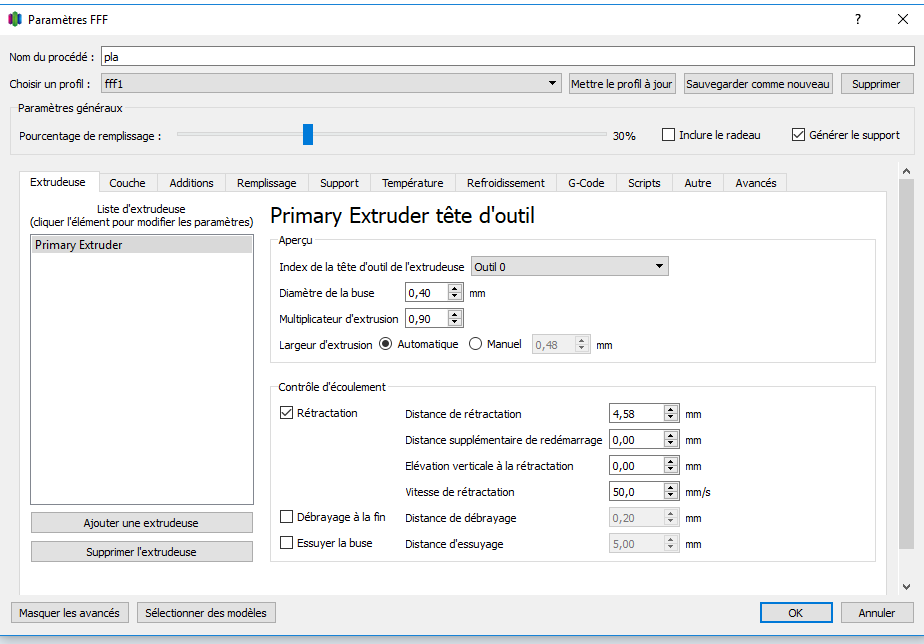The height and width of the screenshot is (644, 924).
Task: Click Sauvegarder comme nouveau button
Action: click(758, 84)
